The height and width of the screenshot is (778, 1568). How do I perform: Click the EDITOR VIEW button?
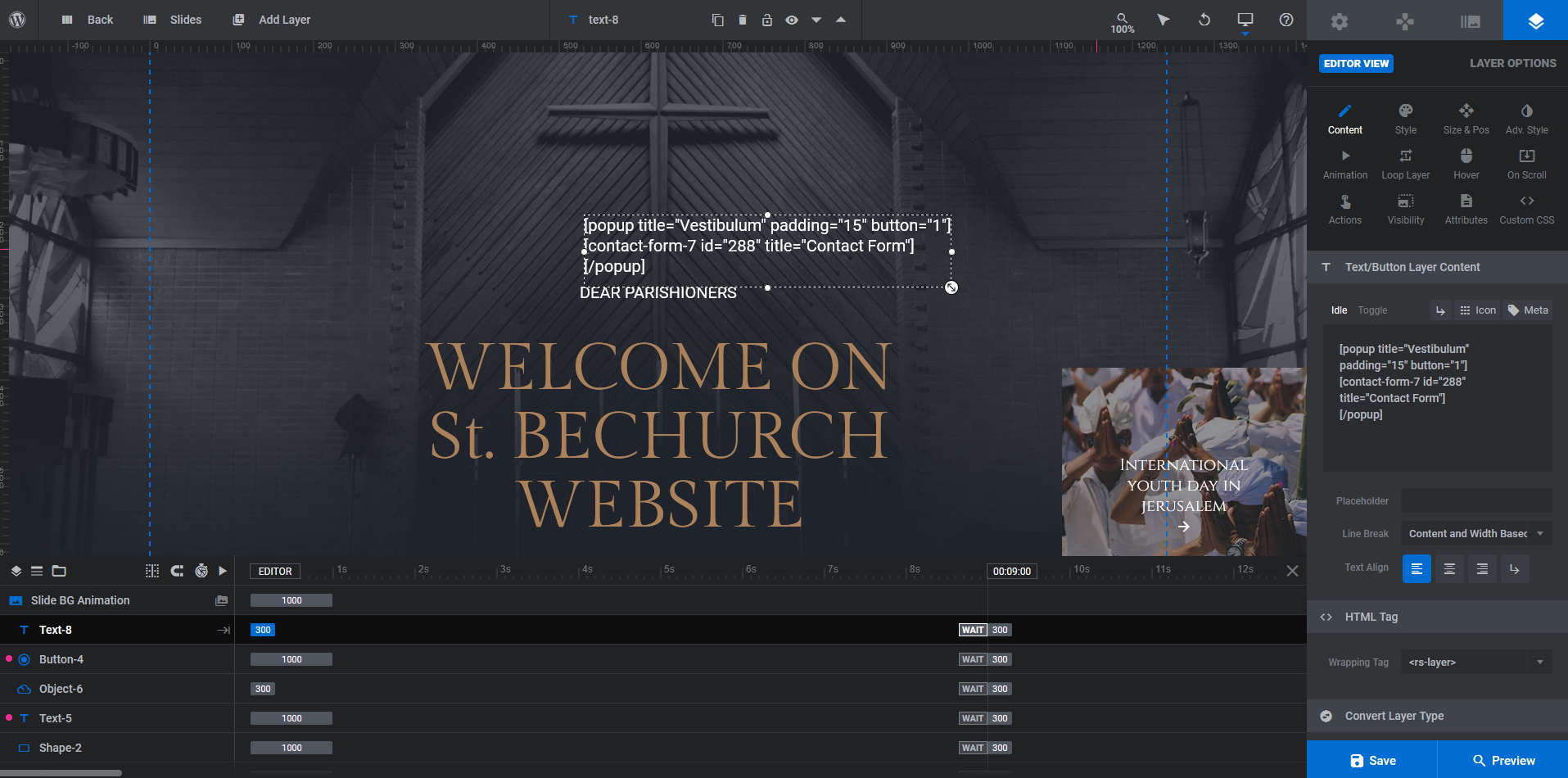coord(1356,63)
